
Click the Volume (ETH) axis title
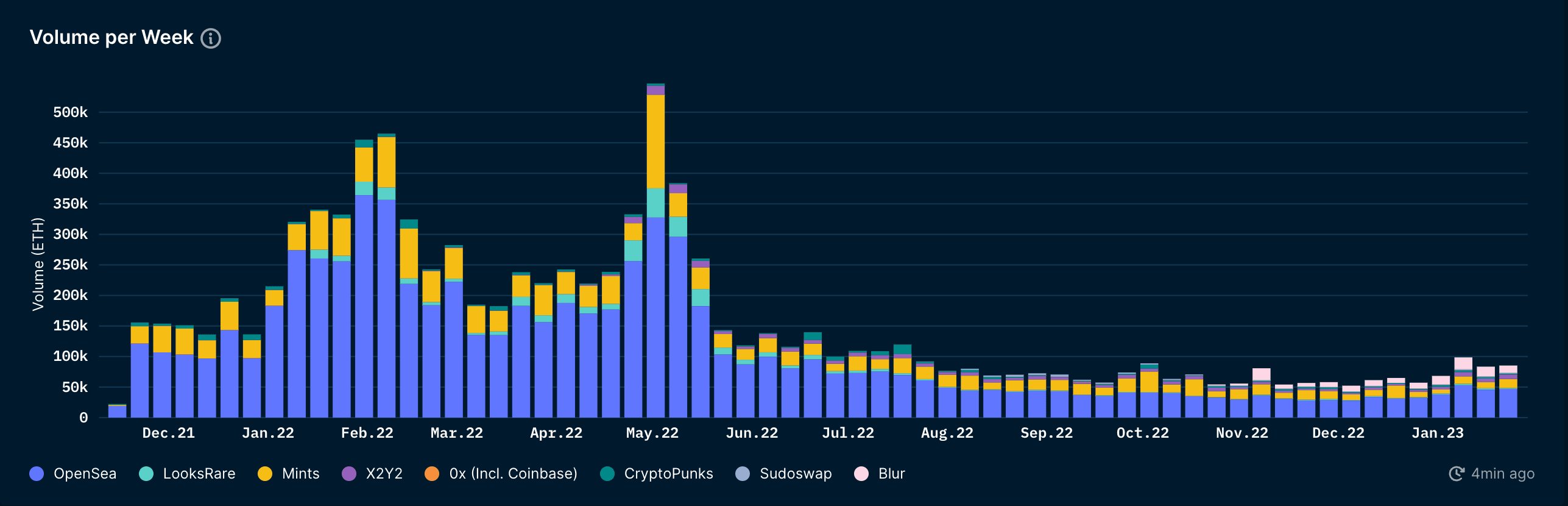click(38, 264)
